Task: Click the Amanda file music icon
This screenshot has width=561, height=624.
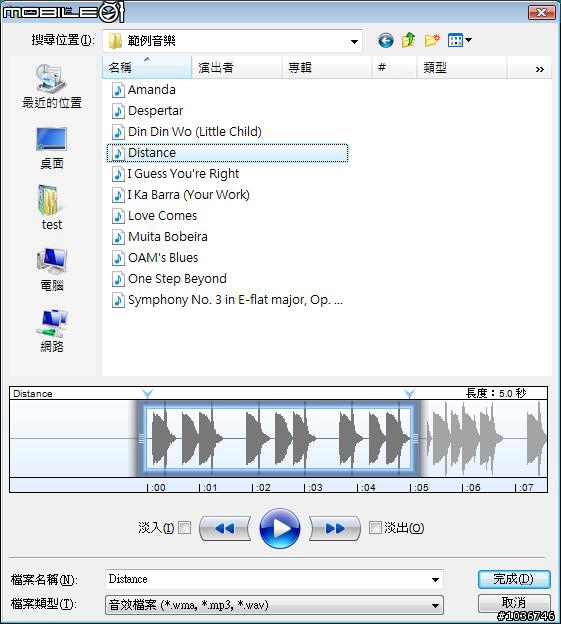Action: coord(118,90)
